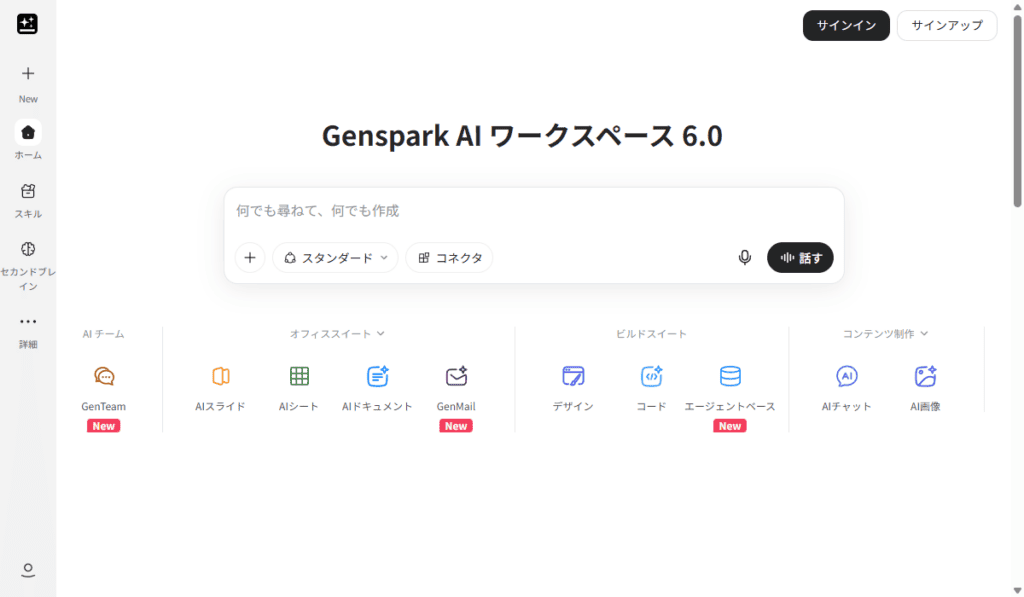The image size is (1024, 597).
Task: Click the New badge under エージェントベース
Action: tap(729, 426)
